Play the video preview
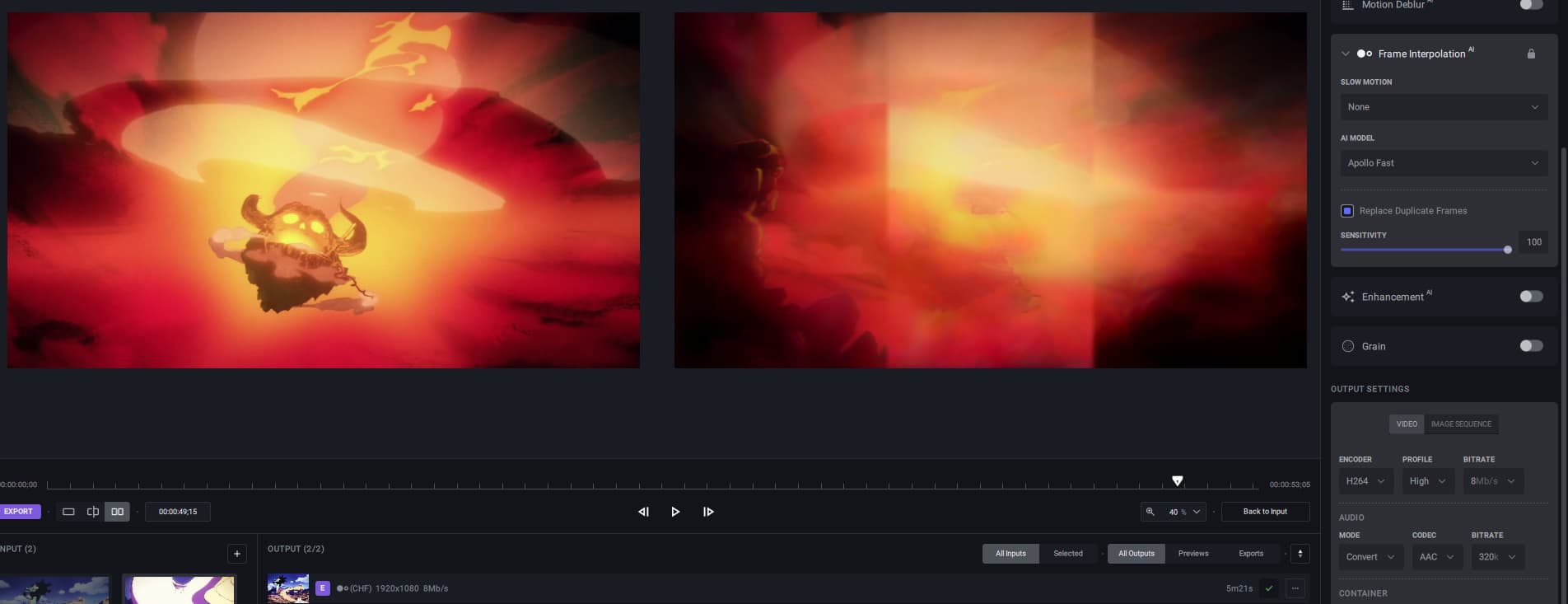The width and height of the screenshot is (1568, 604). (675, 512)
